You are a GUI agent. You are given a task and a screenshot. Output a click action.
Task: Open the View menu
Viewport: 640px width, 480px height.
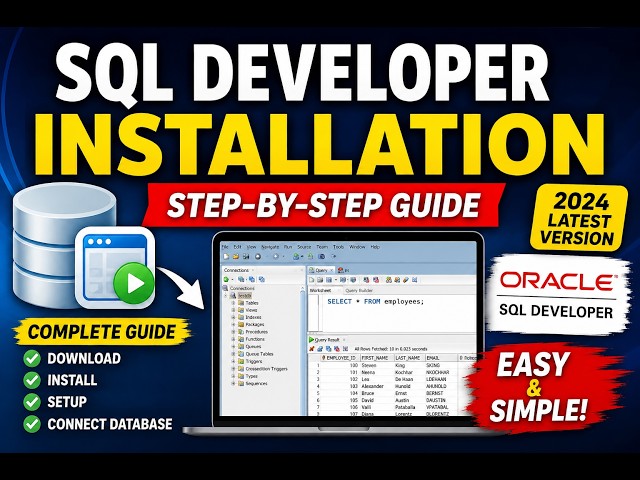pyautogui.click(x=251, y=247)
